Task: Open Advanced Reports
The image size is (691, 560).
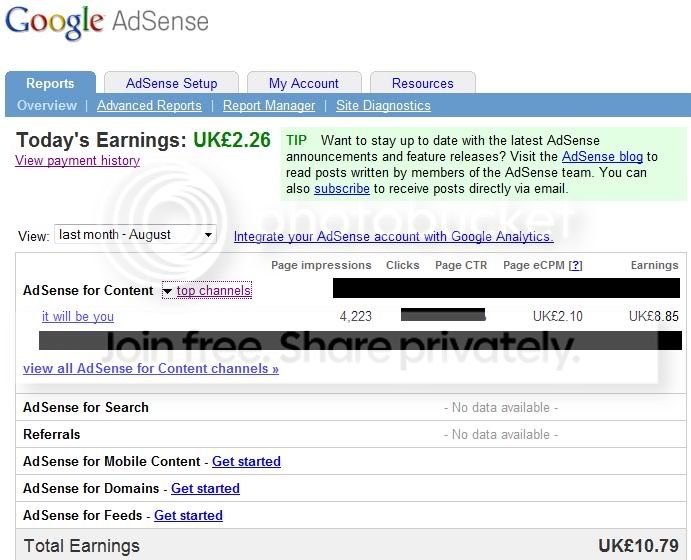Action: pos(149,105)
